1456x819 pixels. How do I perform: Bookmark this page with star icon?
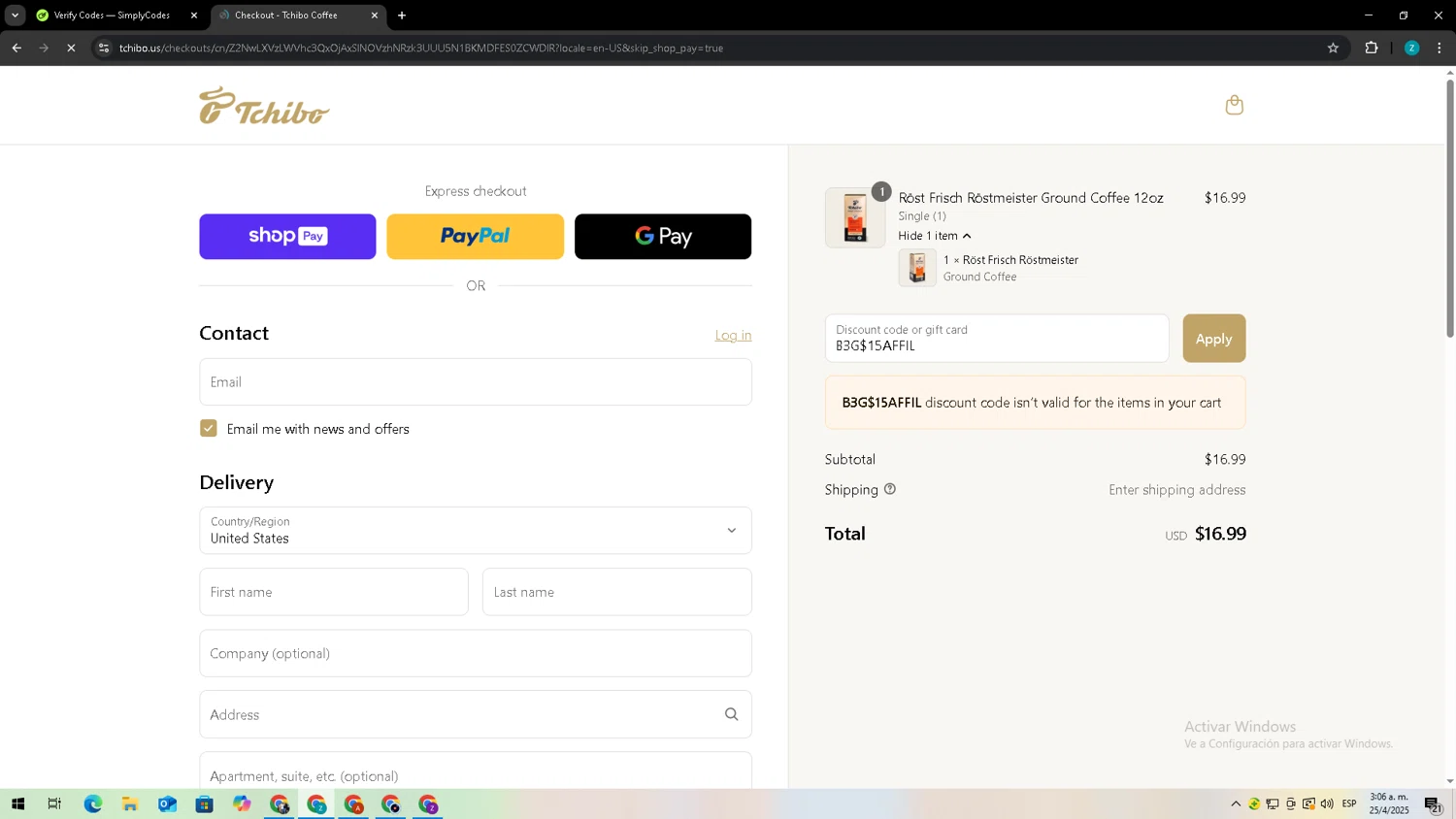coord(1333,48)
